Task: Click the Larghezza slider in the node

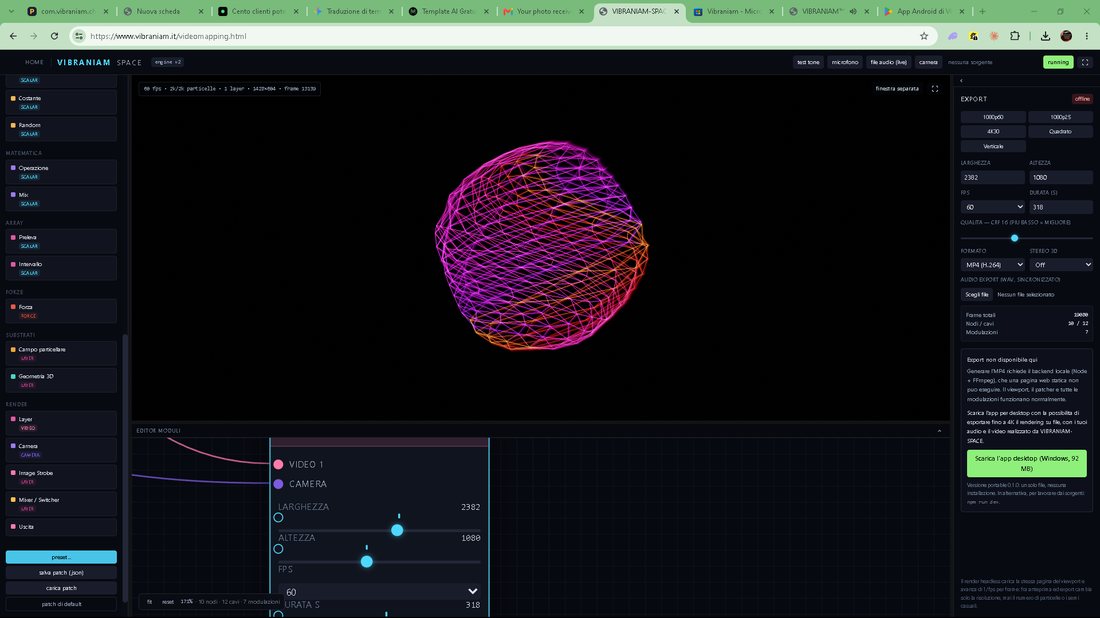Action: tap(380, 530)
